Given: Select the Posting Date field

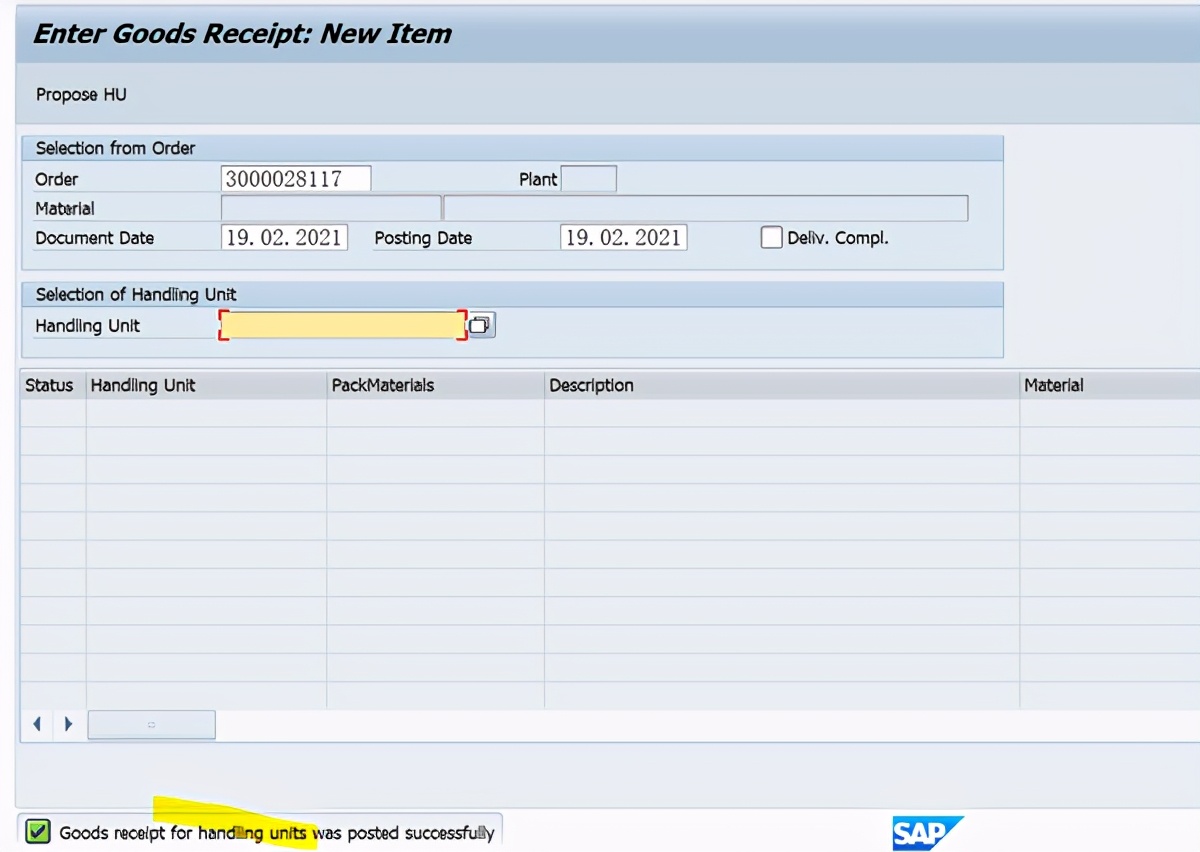Looking at the screenshot, I should (623, 238).
